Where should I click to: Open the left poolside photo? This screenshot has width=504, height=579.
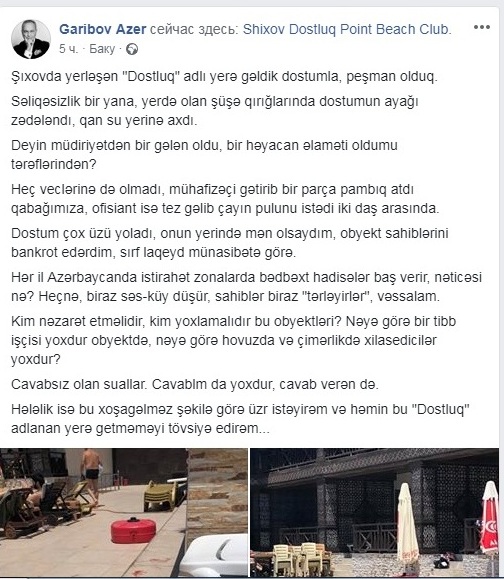coord(124,513)
